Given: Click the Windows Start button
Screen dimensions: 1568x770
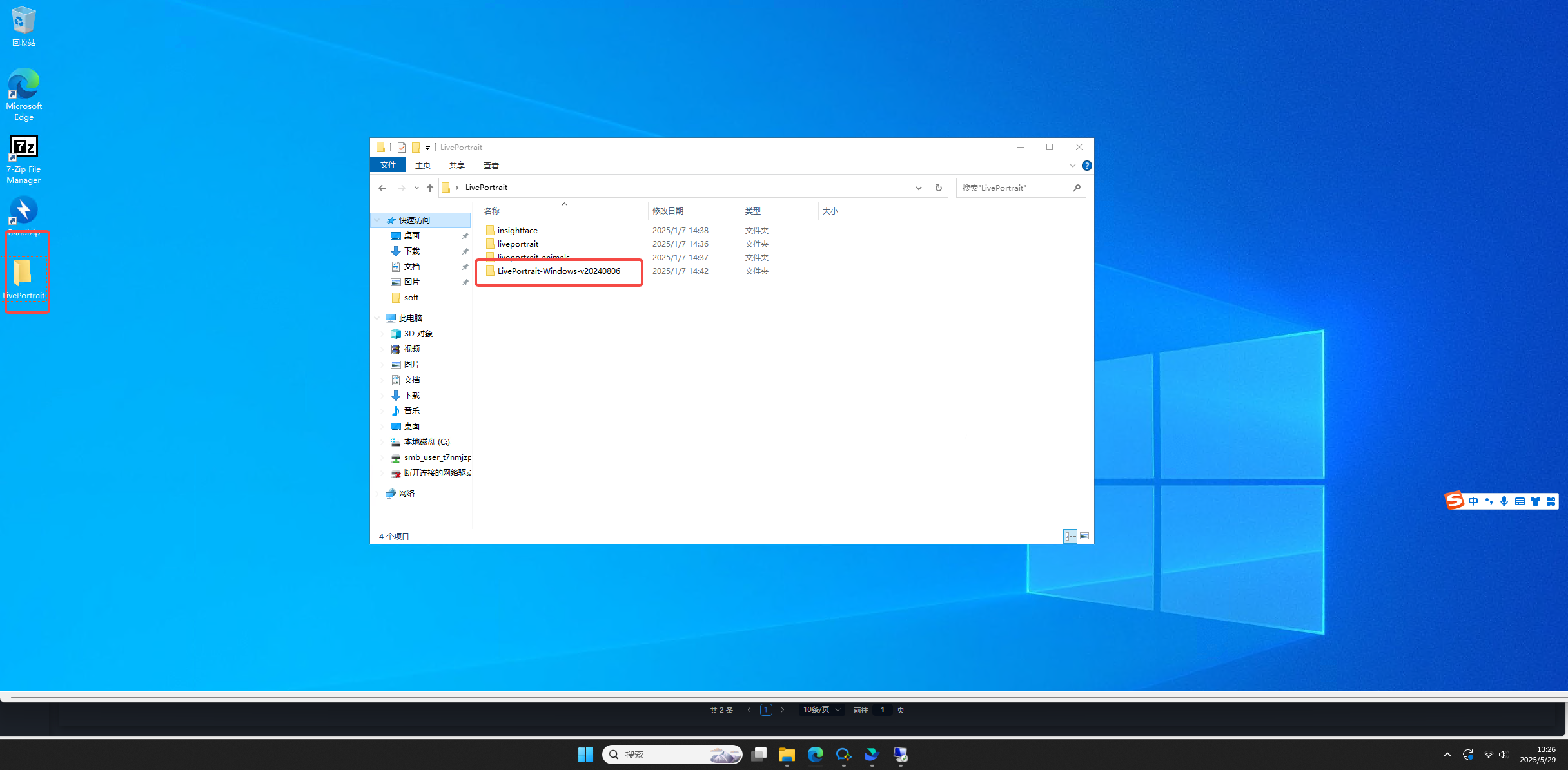Looking at the screenshot, I should (585, 755).
